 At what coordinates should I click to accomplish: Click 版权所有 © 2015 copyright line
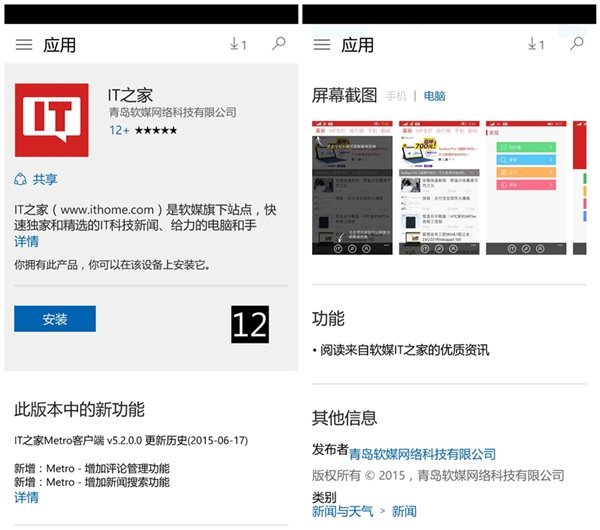click(438, 476)
